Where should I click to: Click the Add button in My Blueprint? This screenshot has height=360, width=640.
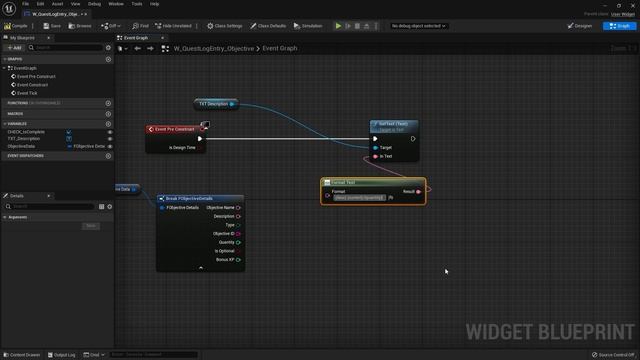[x=14, y=48]
